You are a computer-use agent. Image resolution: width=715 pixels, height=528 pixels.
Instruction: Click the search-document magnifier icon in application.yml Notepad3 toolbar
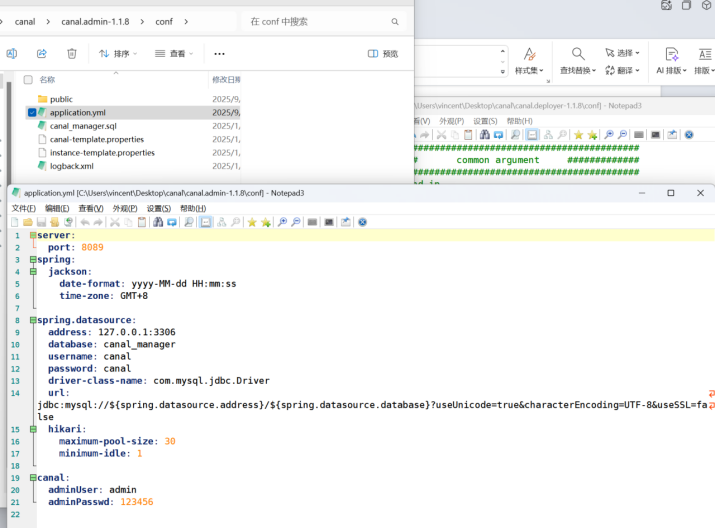point(189,222)
